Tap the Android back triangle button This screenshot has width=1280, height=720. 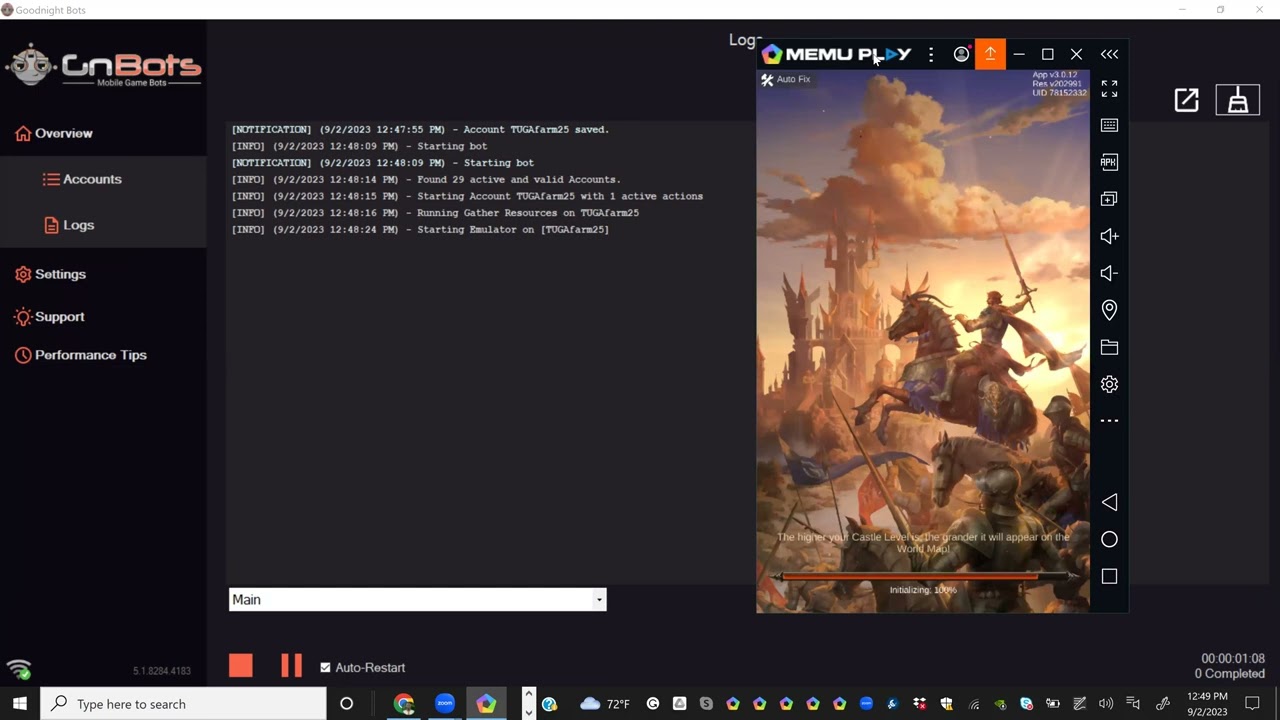coord(1109,502)
